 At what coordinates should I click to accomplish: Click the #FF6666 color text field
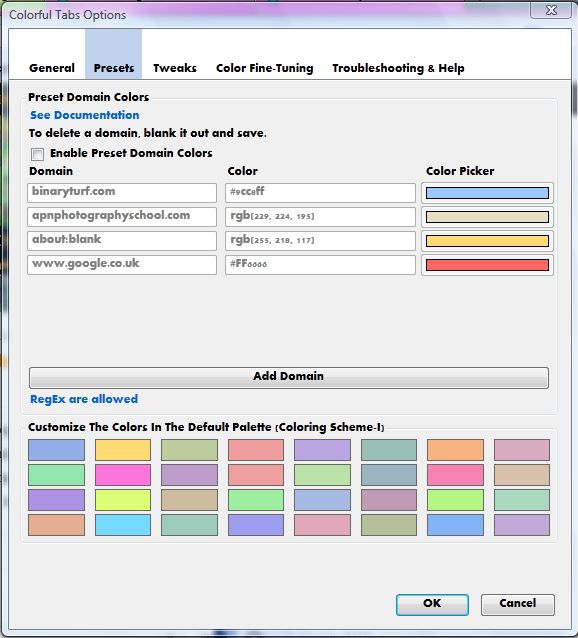tap(321, 265)
